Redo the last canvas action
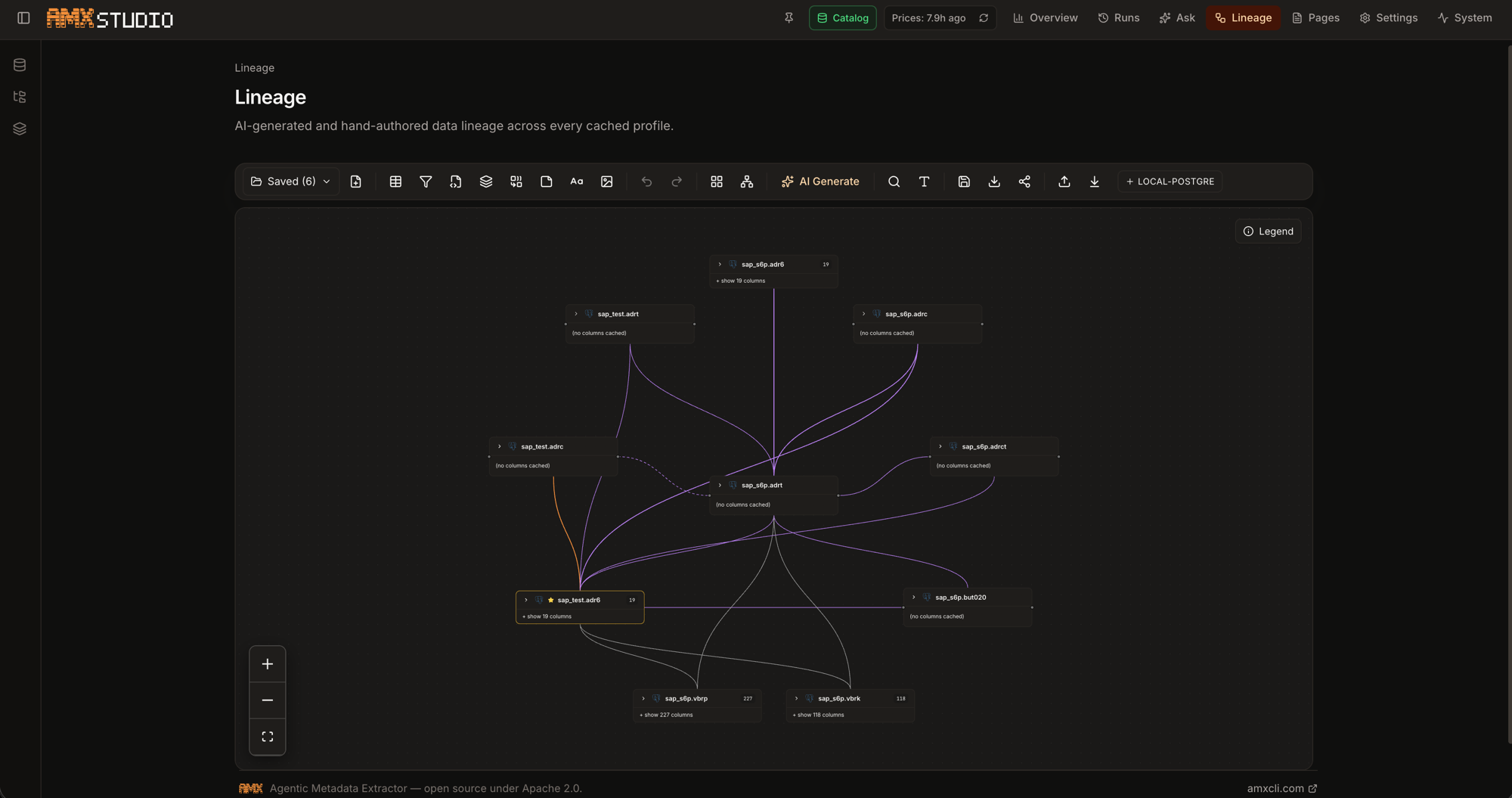 click(677, 182)
